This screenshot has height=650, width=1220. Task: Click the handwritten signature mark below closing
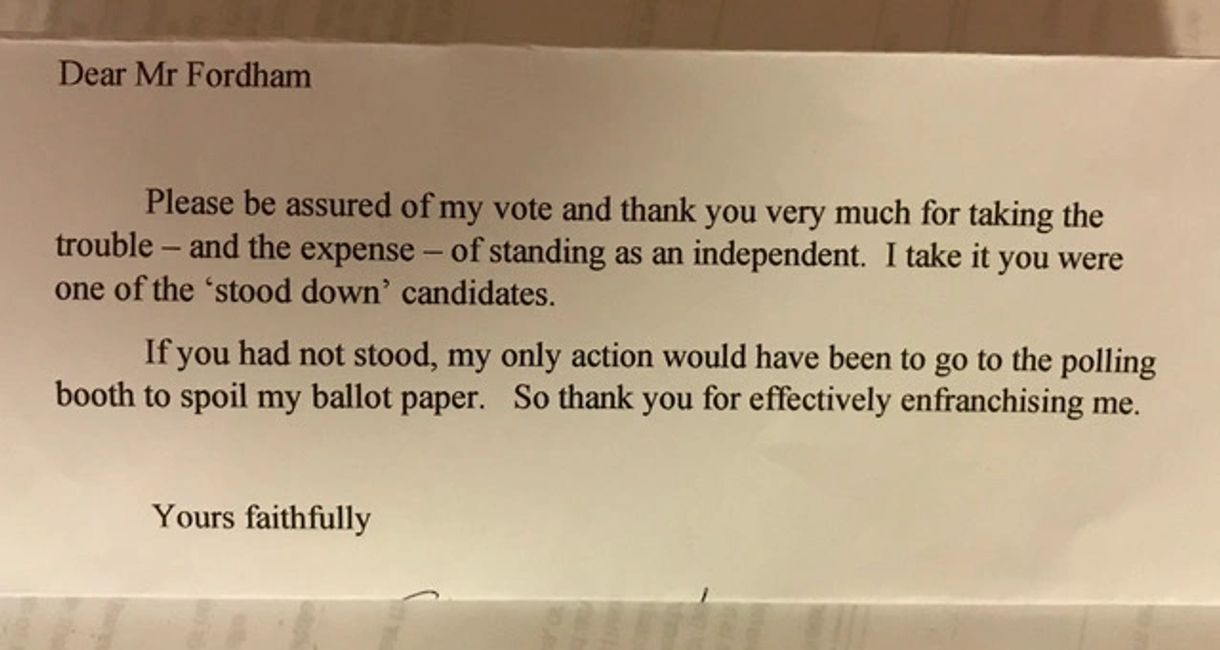click(422, 594)
